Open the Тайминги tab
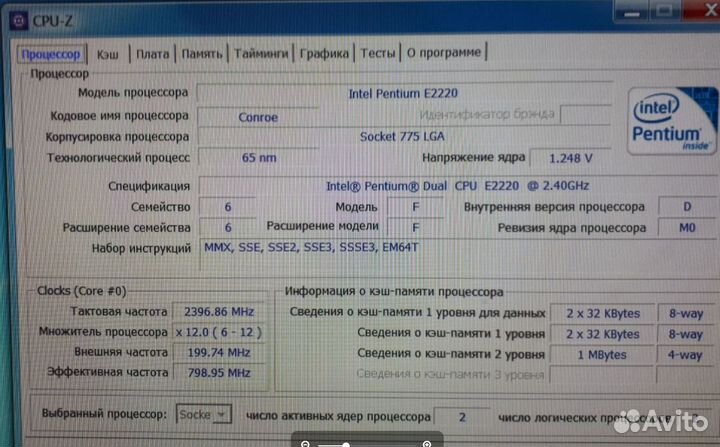Screen dimensions: 720x447 coord(261,53)
